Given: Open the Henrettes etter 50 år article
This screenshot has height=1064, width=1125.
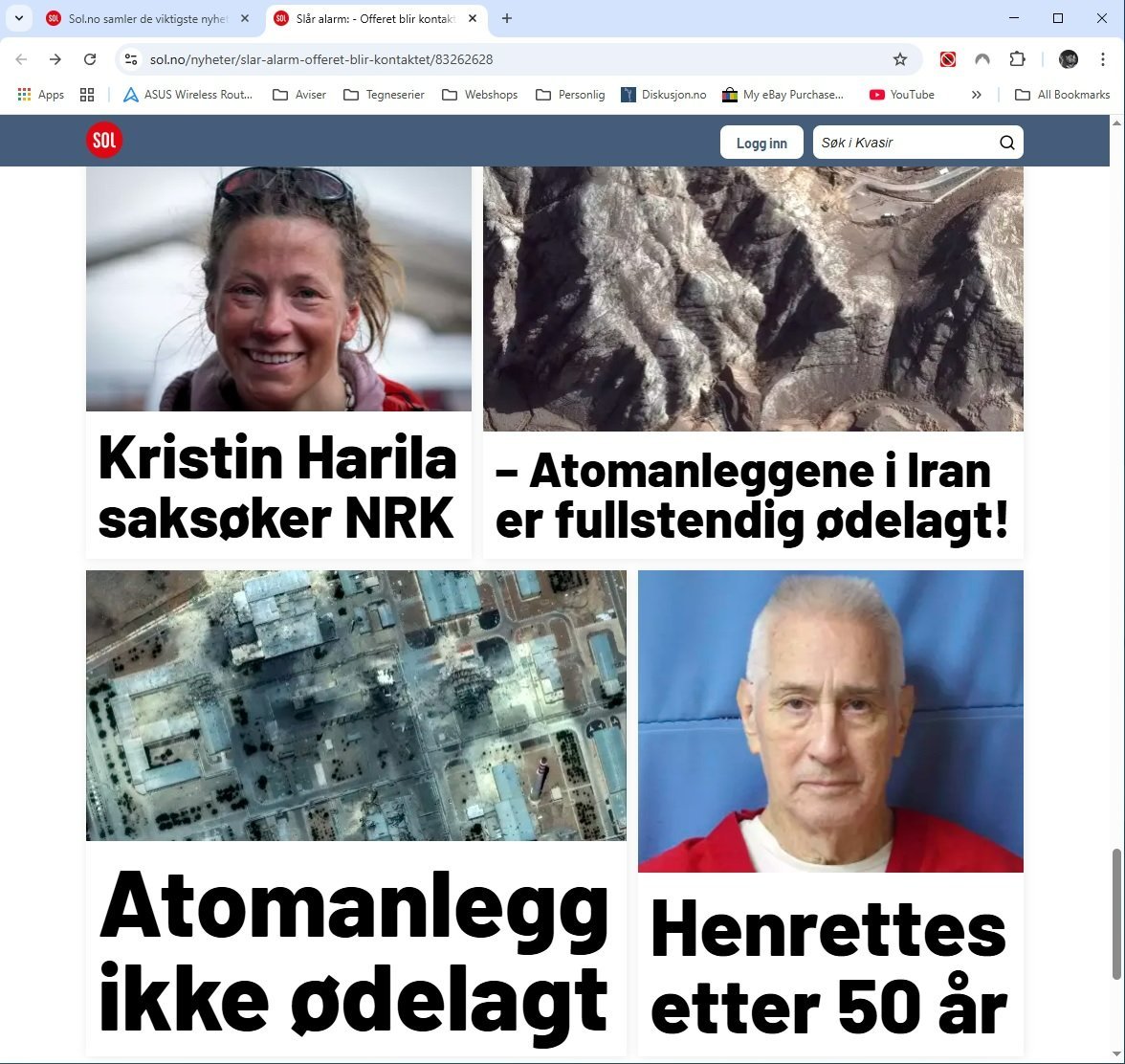Looking at the screenshot, I should (829, 965).
